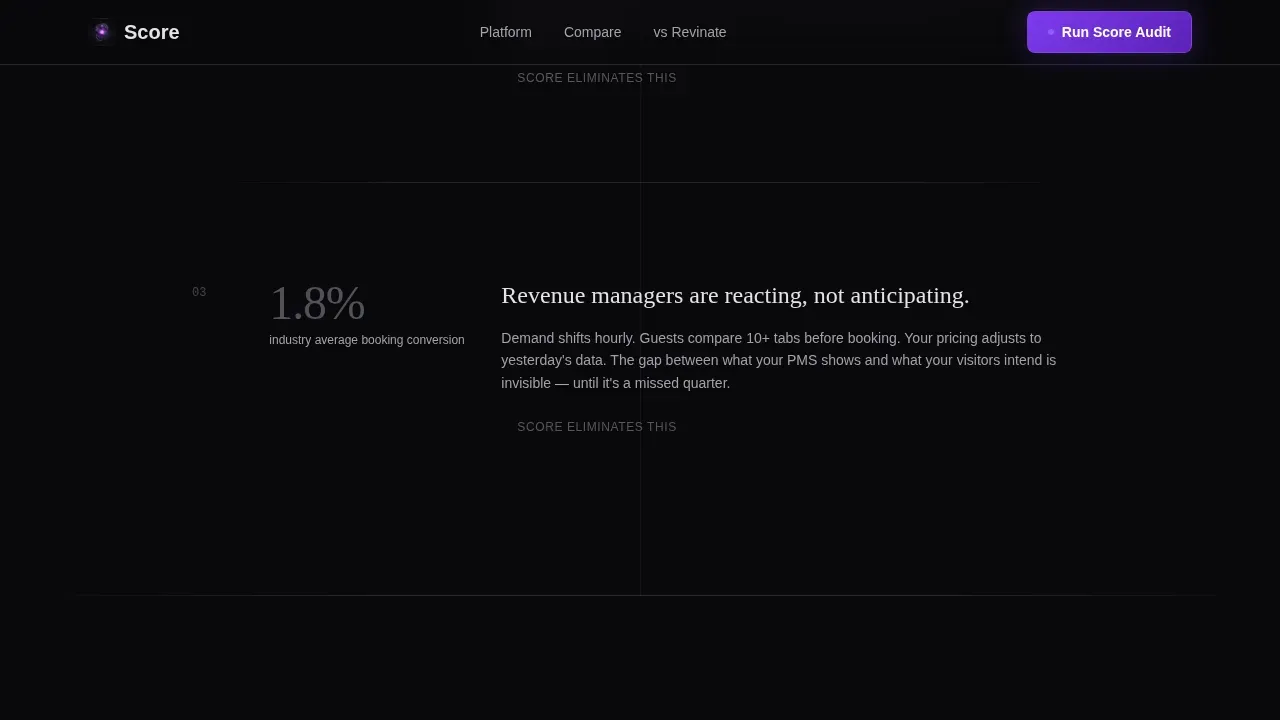Viewport: 1280px width, 720px height.
Task: Open the Platform navigation item
Action: click(506, 32)
